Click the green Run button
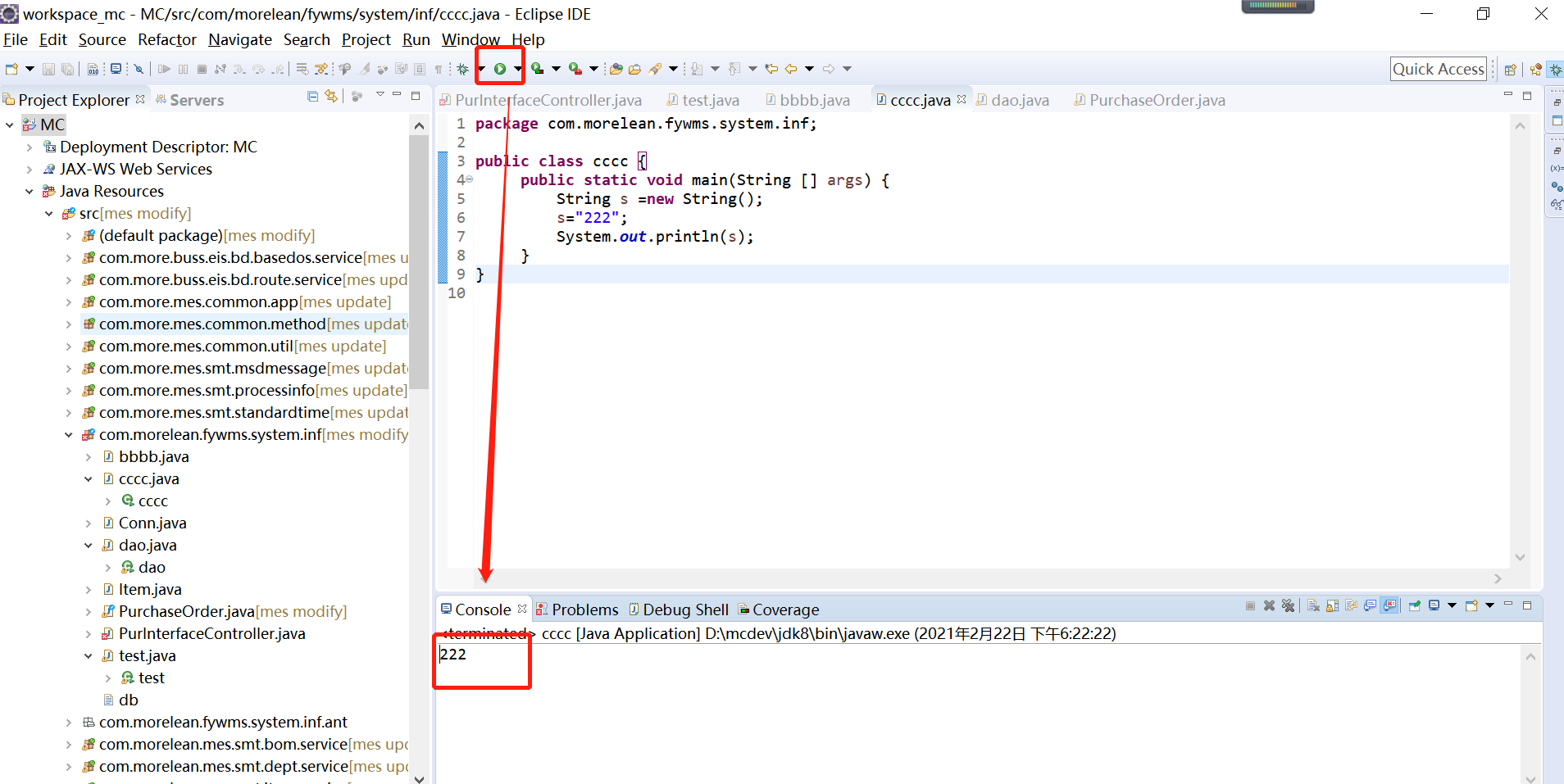The image size is (1564, 784). (499, 69)
